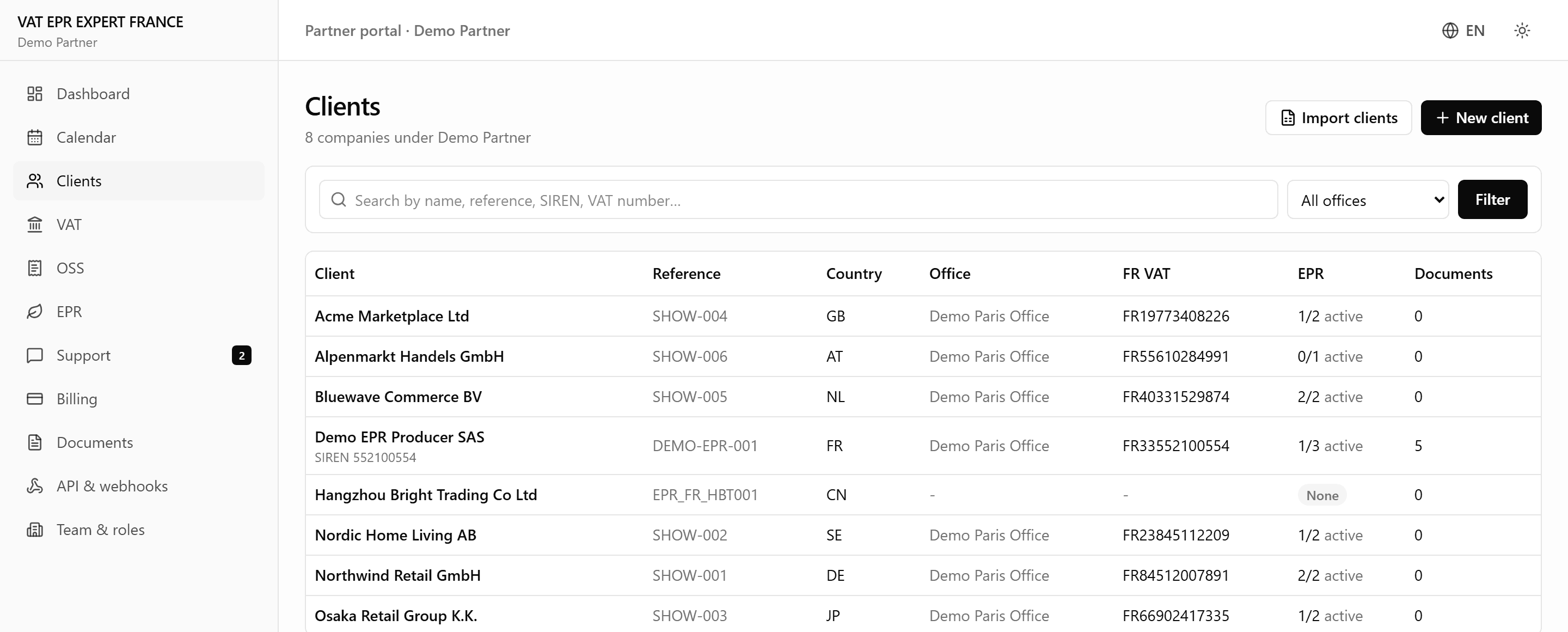Viewport: 1568px width, 632px height.
Task: Open the All offices dropdown
Action: pyautogui.click(x=1367, y=200)
